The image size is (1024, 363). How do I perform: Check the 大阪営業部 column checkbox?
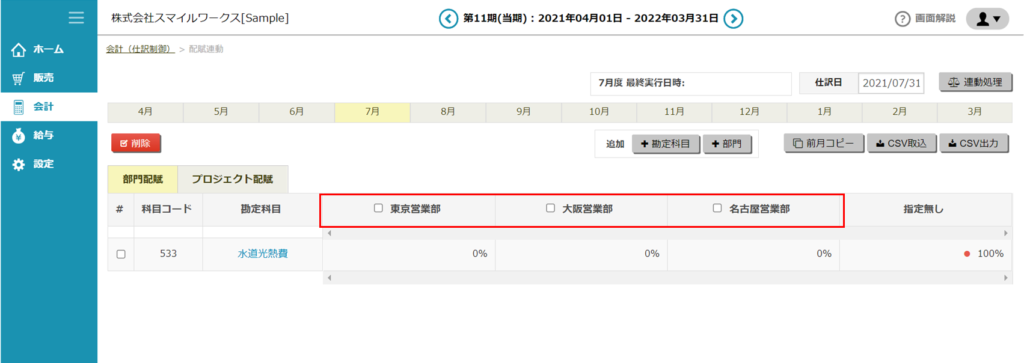tap(550, 209)
